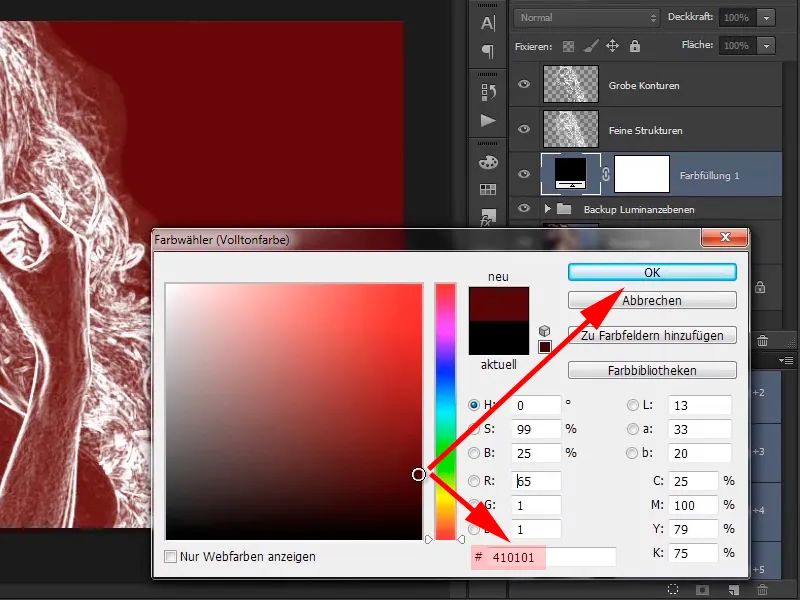The width and height of the screenshot is (800, 600).
Task: Lock transparent pixels icon
Action: tap(568, 46)
